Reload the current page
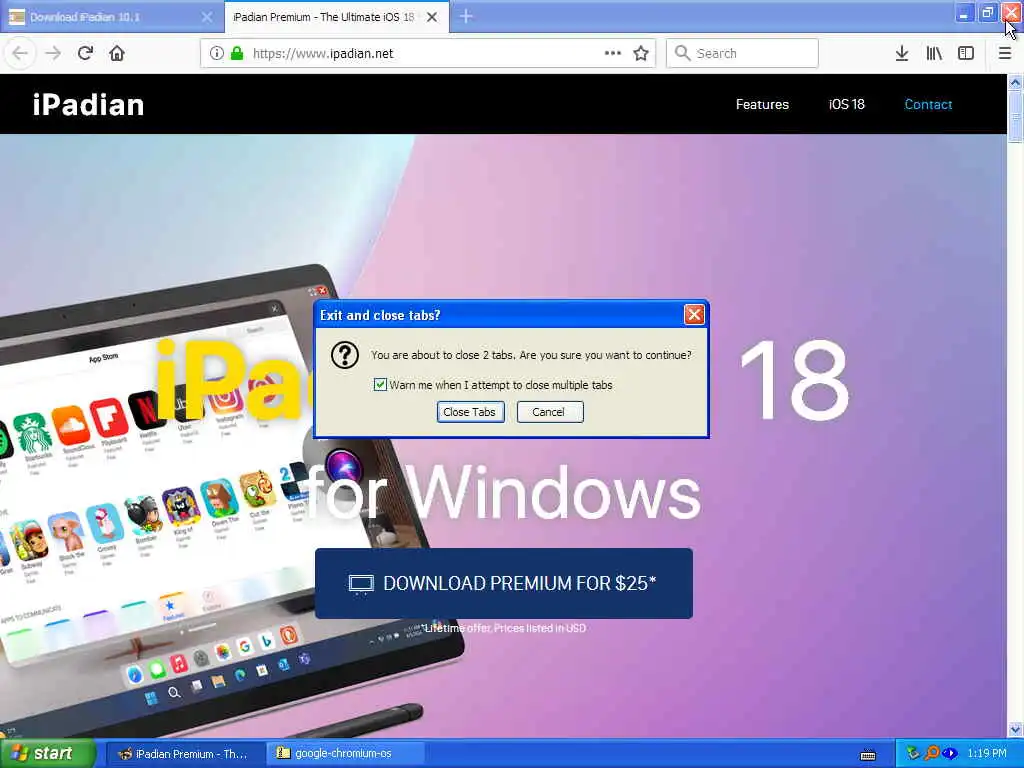 pos(85,53)
